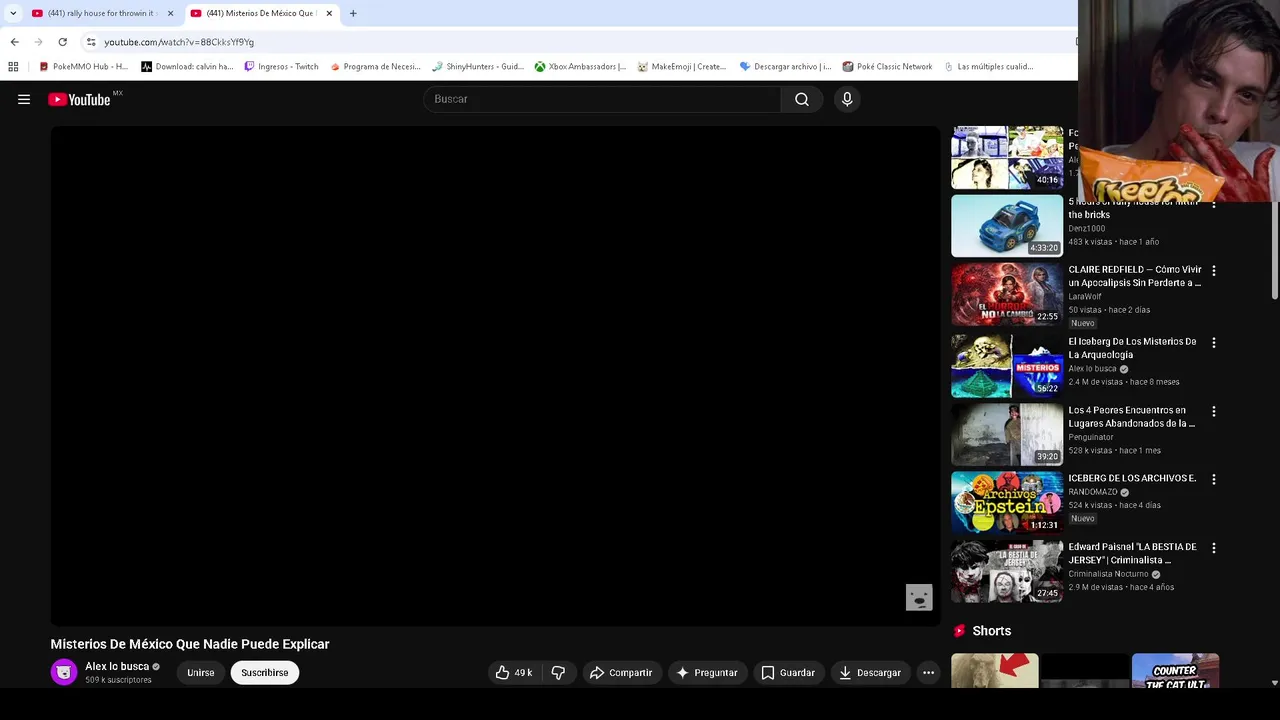Screen dimensions: 1280x720
Task: Click channel watermark in video corner
Action: [919, 597]
